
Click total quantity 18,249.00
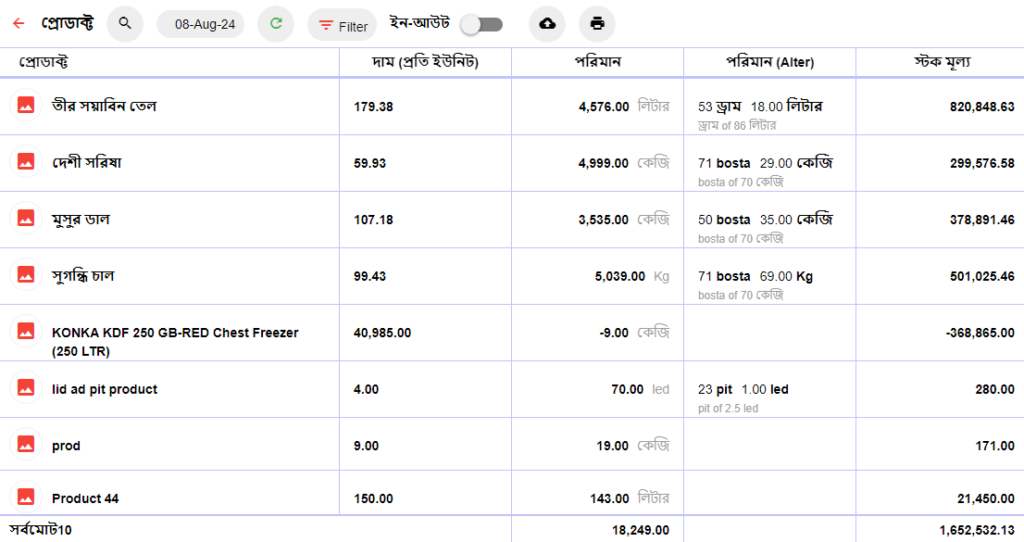click(x=640, y=530)
